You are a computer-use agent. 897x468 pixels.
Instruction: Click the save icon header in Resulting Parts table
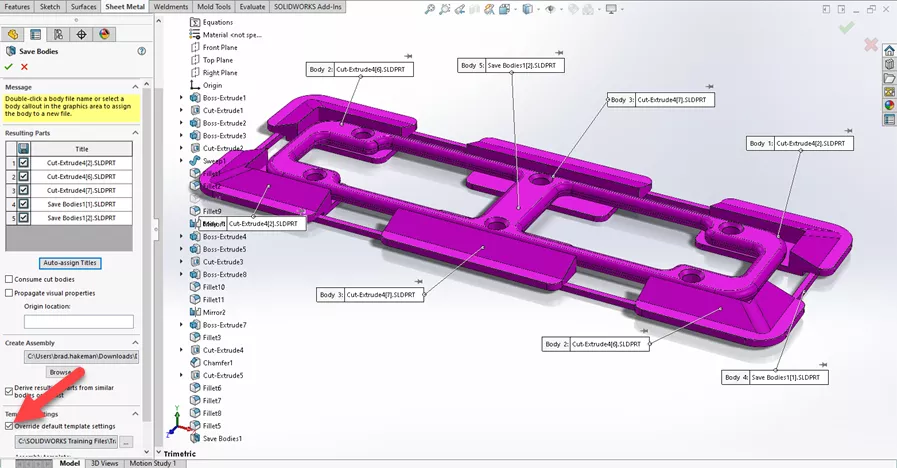coord(23,149)
